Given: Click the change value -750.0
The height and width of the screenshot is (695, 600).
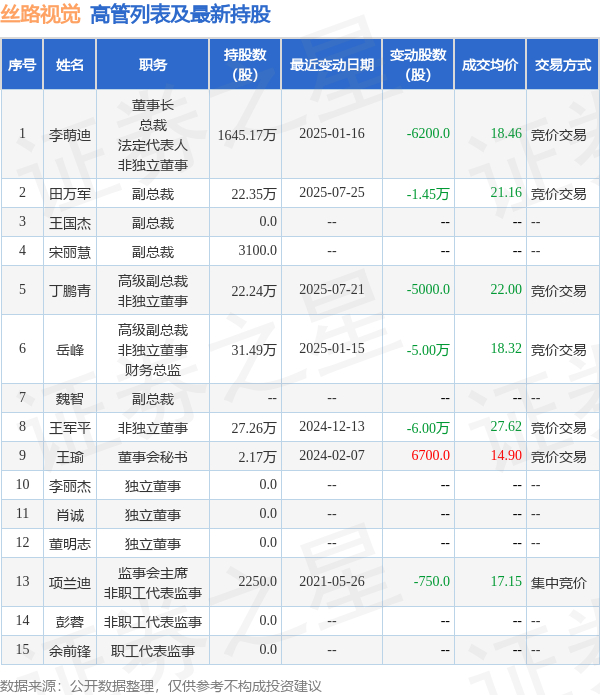Looking at the screenshot, I should coord(432,581).
